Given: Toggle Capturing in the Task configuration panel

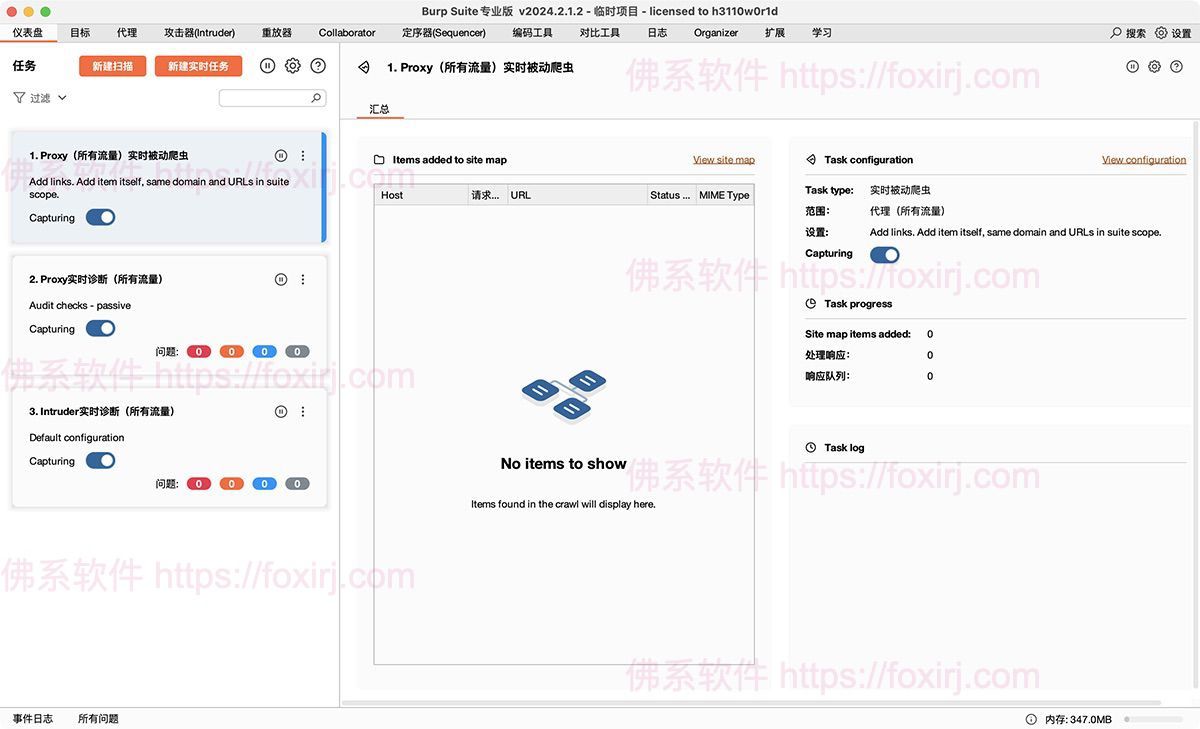Looking at the screenshot, I should click(x=884, y=254).
